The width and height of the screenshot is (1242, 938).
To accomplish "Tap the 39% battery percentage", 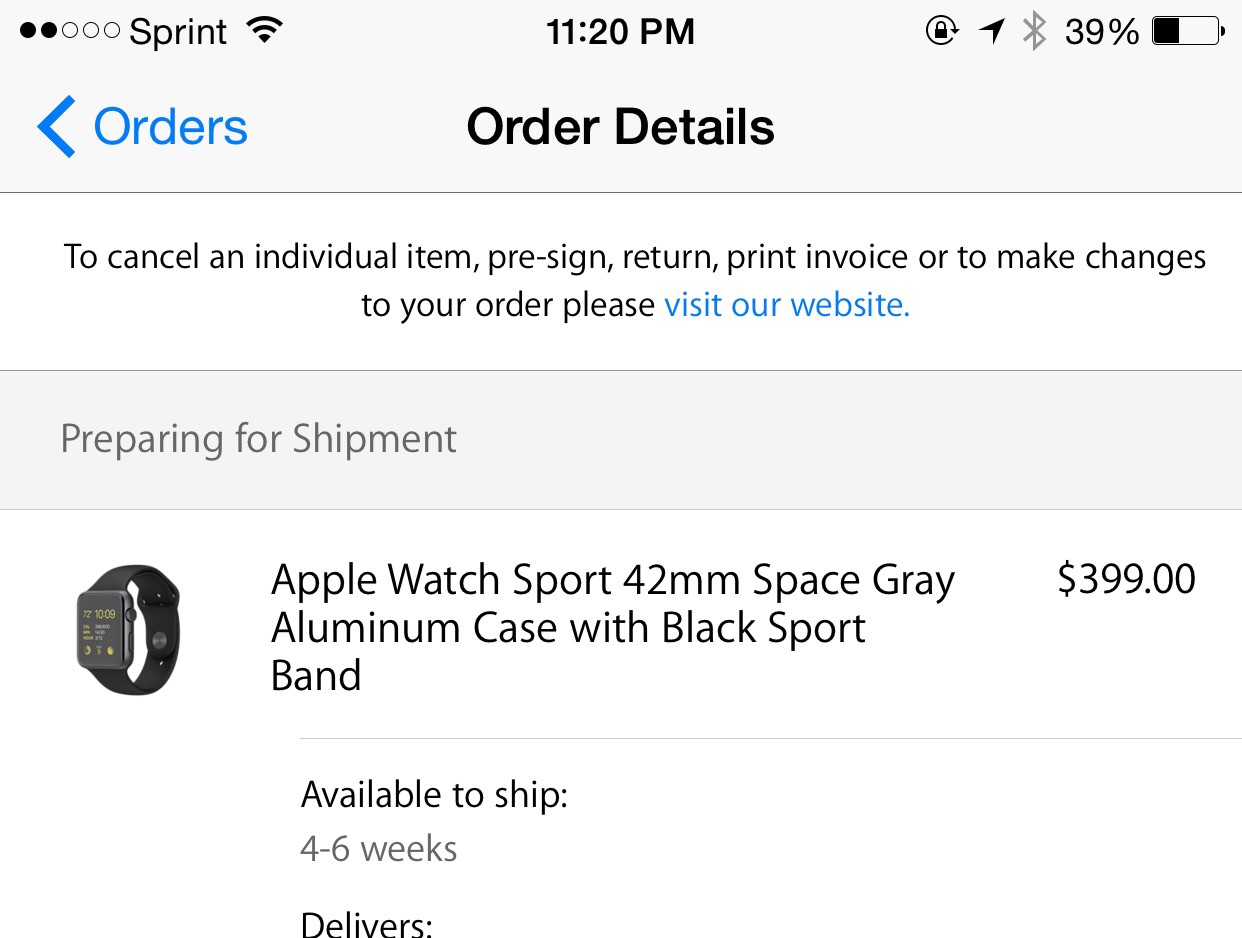I will coord(1101,33).
